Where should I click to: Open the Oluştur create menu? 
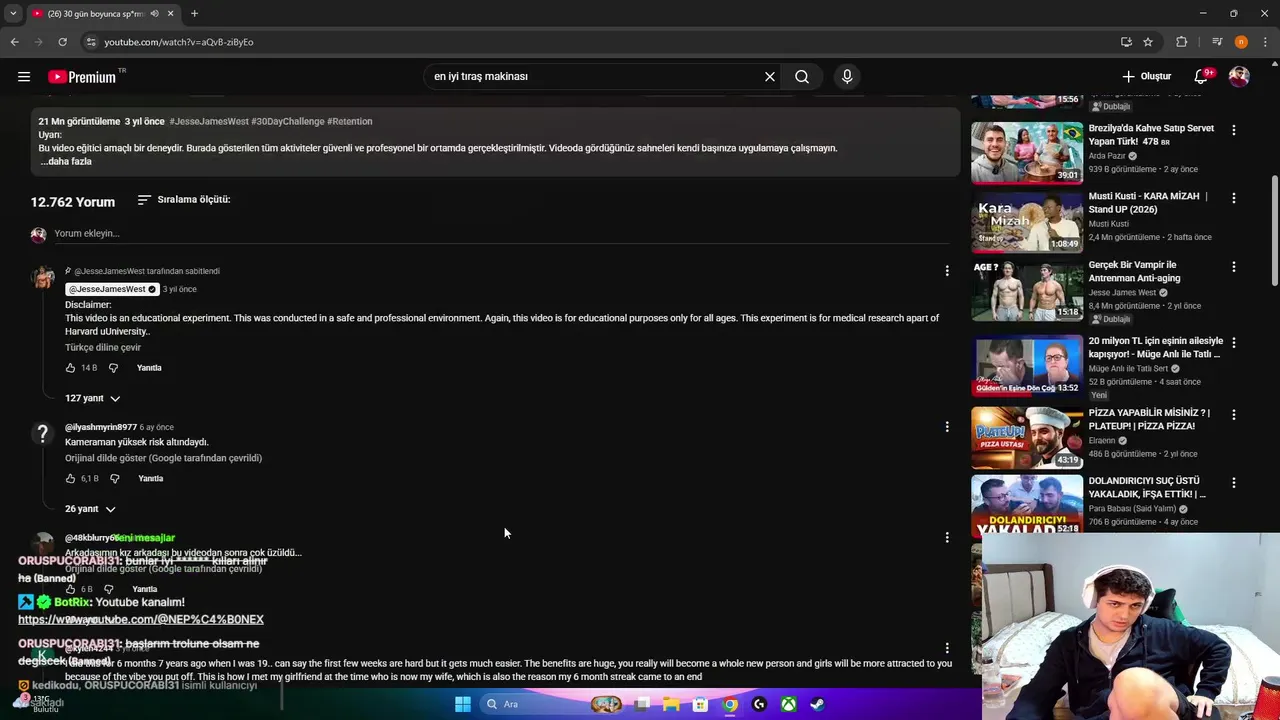[1146, 76]
